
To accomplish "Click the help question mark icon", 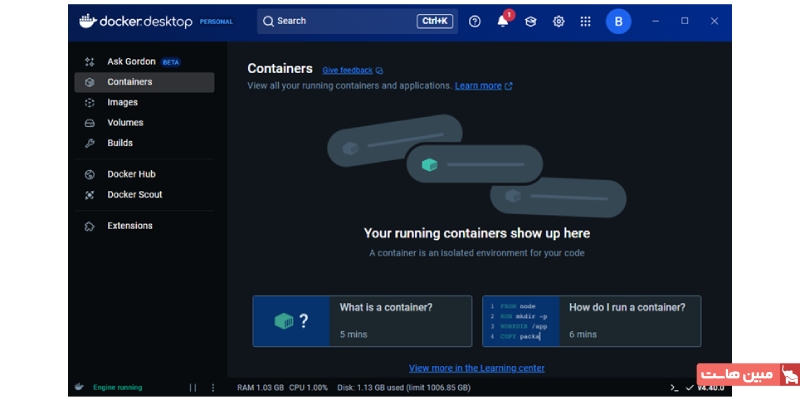I will (x=475, y=21).
